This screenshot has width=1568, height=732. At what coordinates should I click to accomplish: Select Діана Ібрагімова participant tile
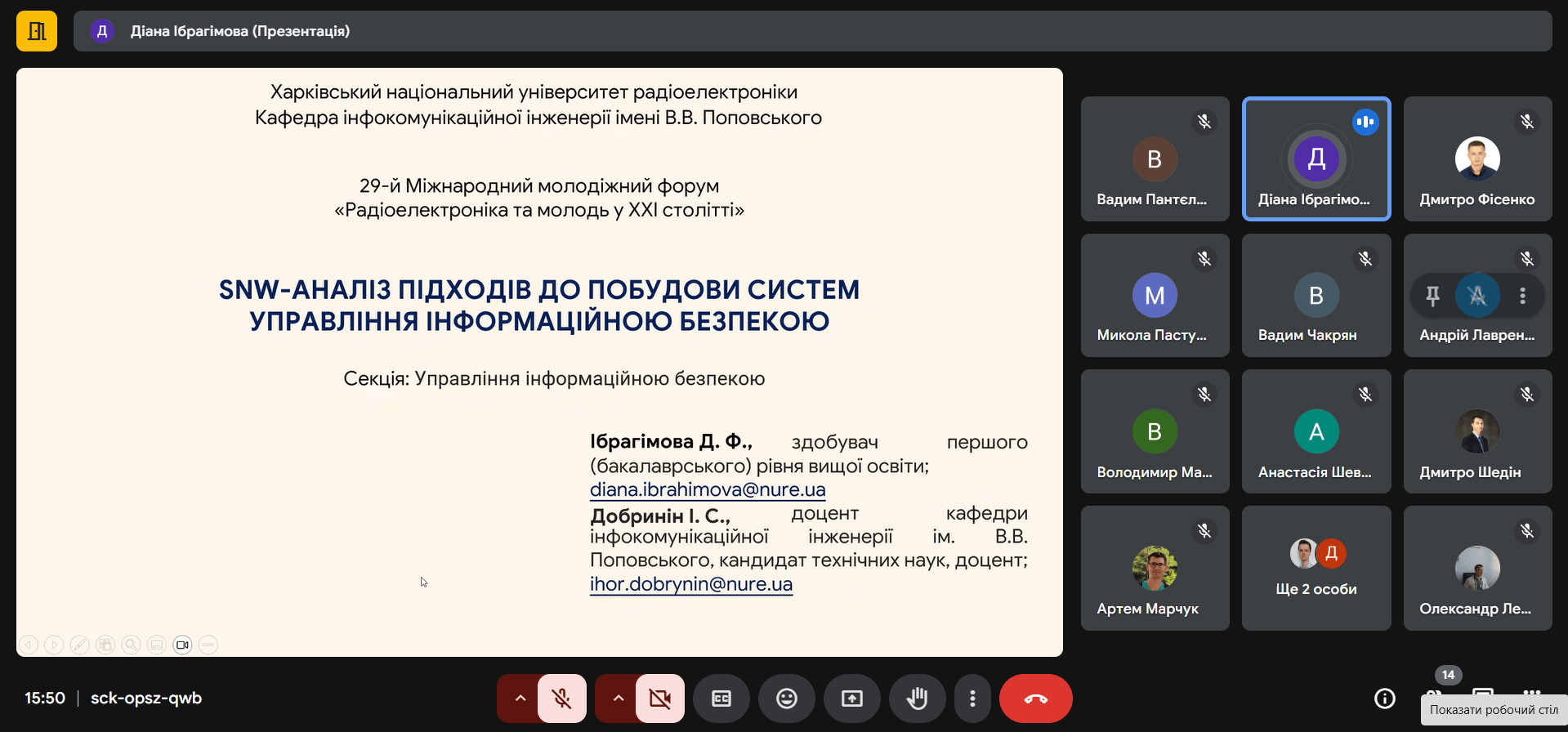1316,158
